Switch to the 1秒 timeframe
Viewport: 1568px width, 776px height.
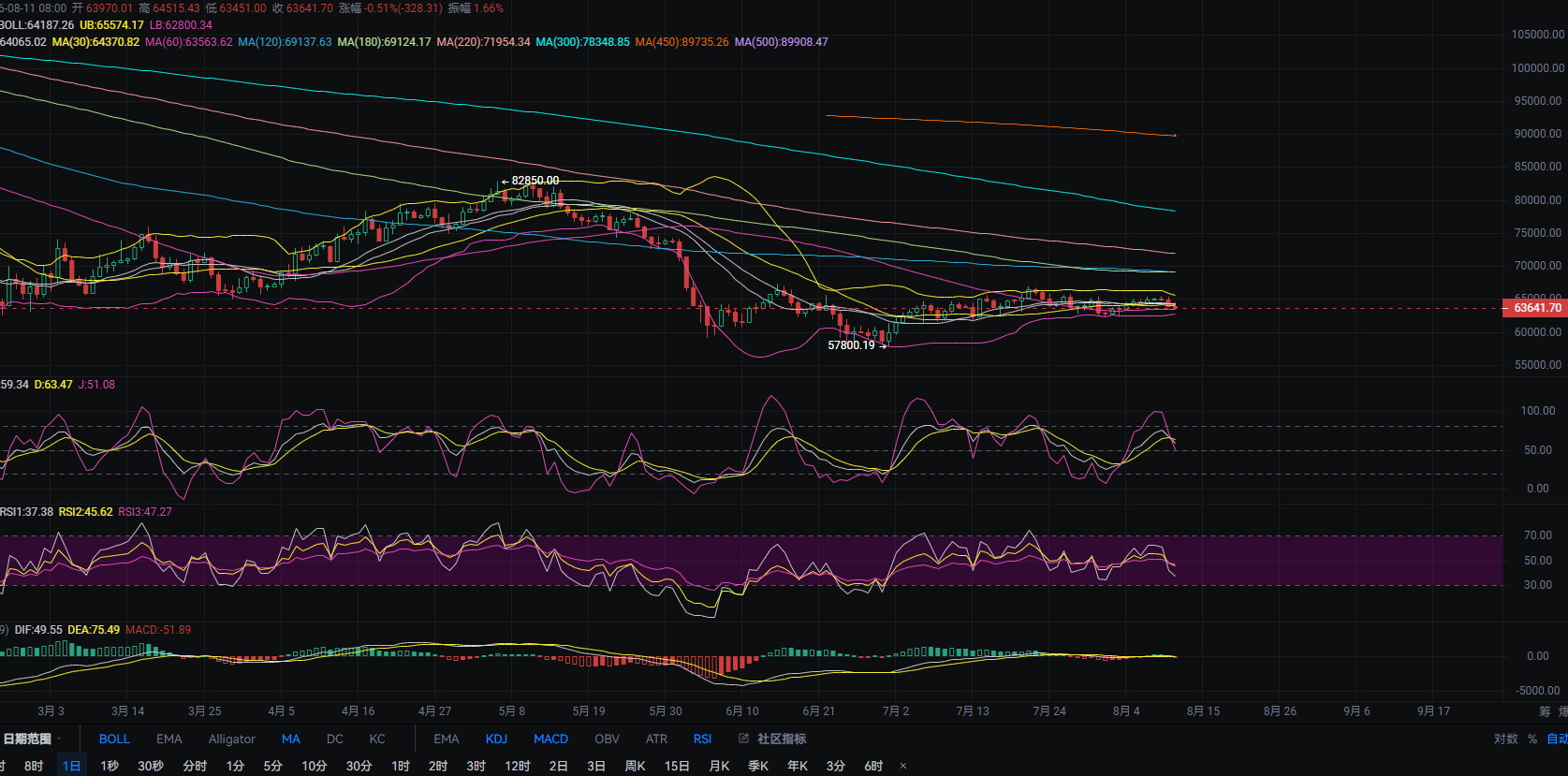click(x=110, y=766)
